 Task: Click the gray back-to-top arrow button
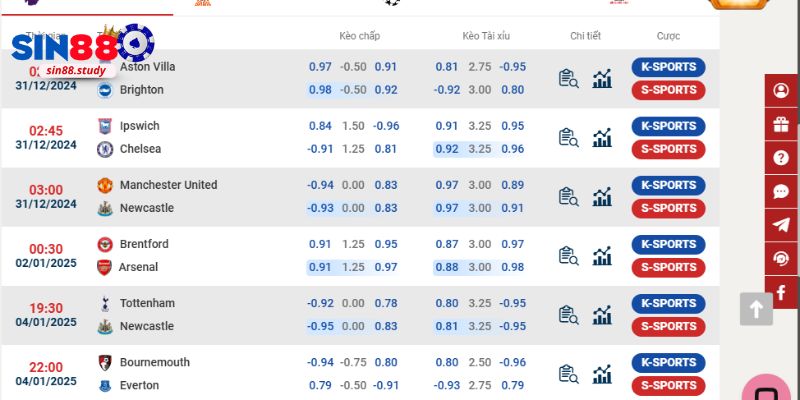pos(756,309)
